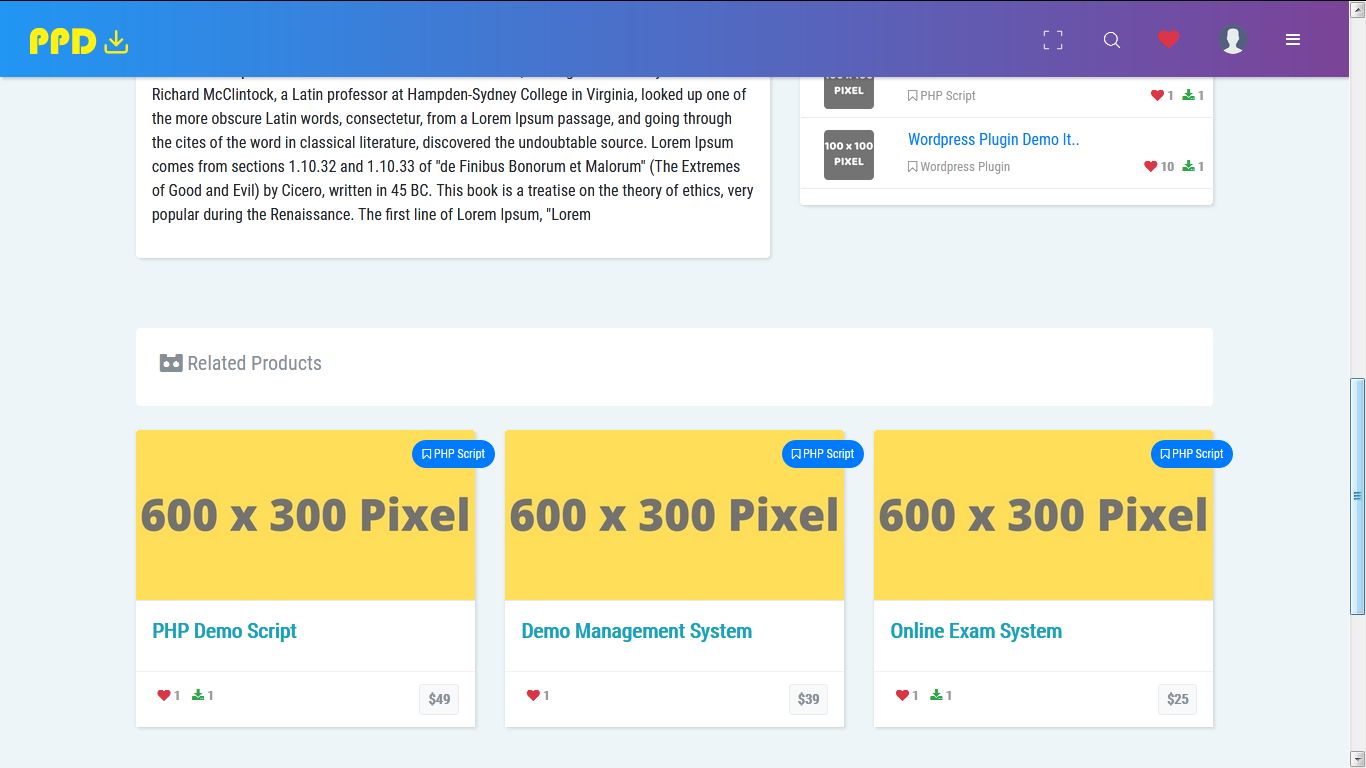Click the Wordpress Plugin category tag icon
The height and width of the screenshot is (768, 1366).
tap(913, 167)
